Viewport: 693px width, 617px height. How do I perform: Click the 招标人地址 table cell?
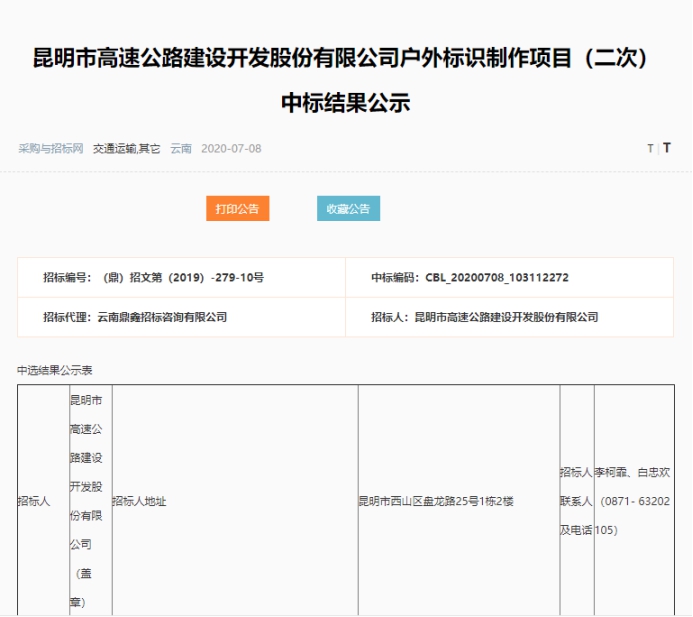(x=139, y=500)
